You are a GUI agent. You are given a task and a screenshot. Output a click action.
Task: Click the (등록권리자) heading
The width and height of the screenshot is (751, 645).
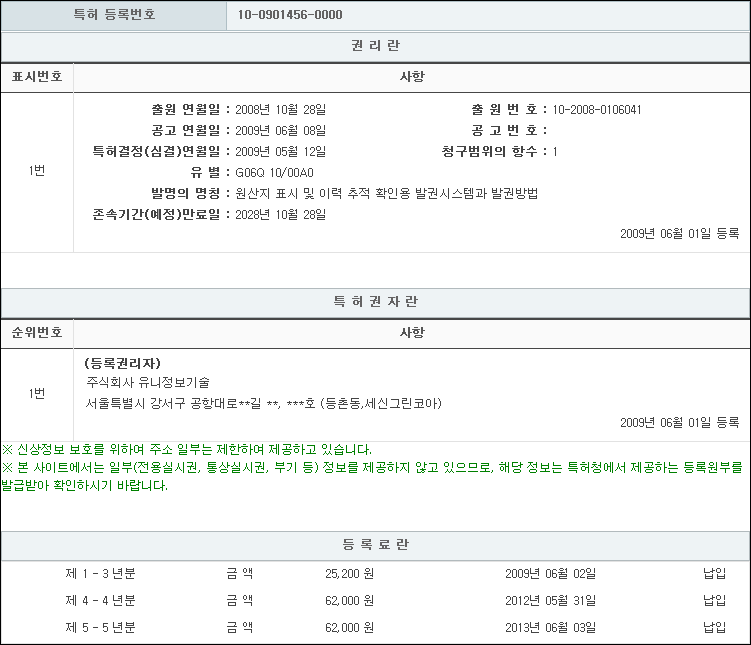(123, 363)
